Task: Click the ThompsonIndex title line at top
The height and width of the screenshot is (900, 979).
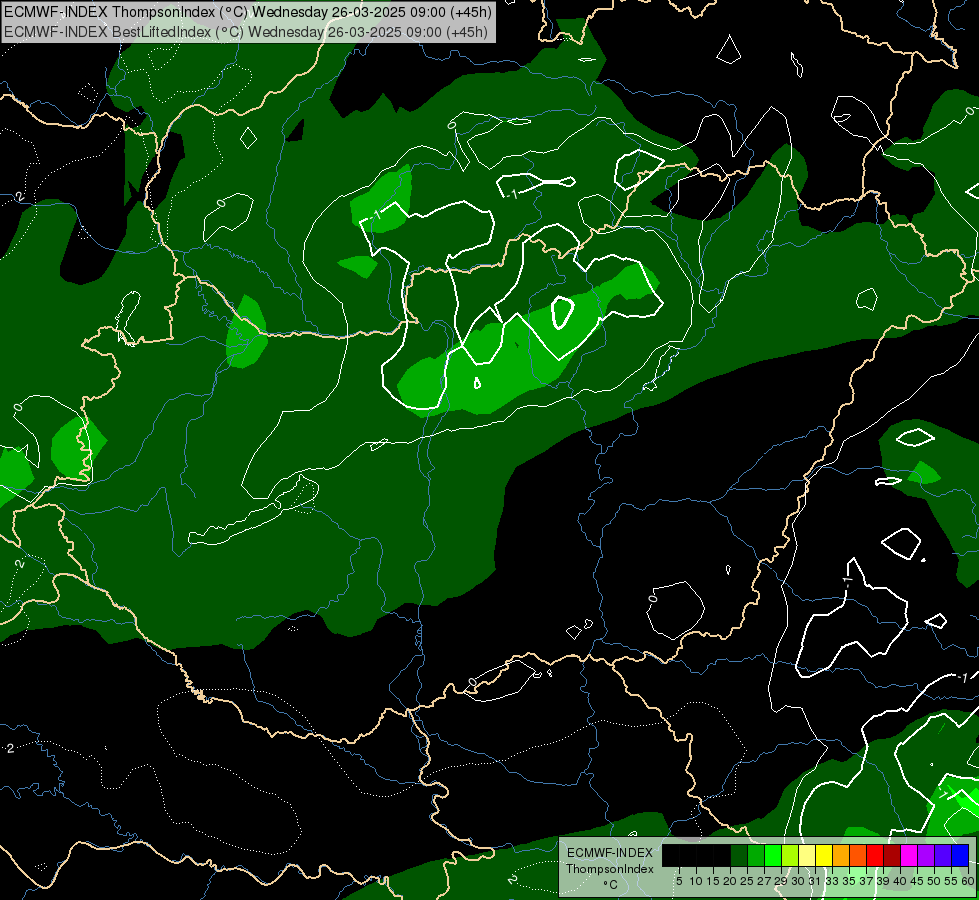Action: click(x=248, y=11)
